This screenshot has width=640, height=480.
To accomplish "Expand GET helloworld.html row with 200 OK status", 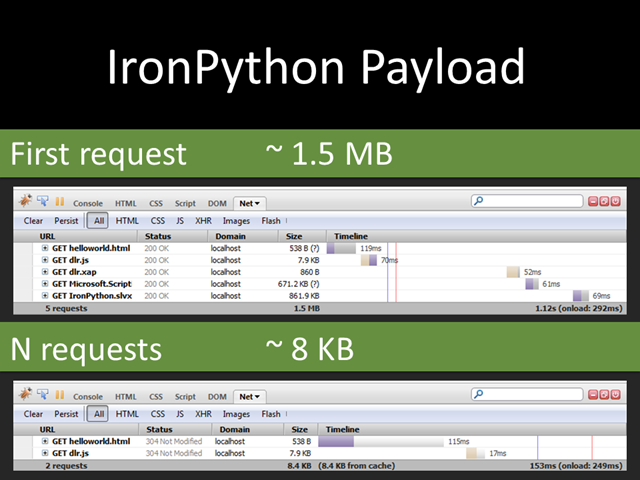I will click(45, 248).
